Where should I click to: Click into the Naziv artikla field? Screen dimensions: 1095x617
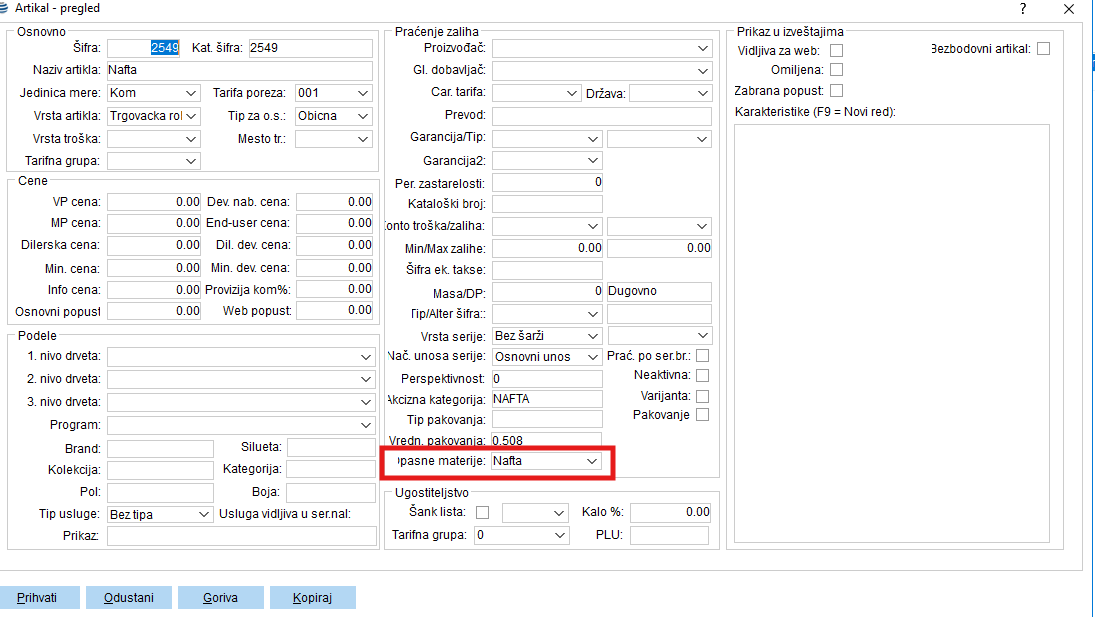239,71
